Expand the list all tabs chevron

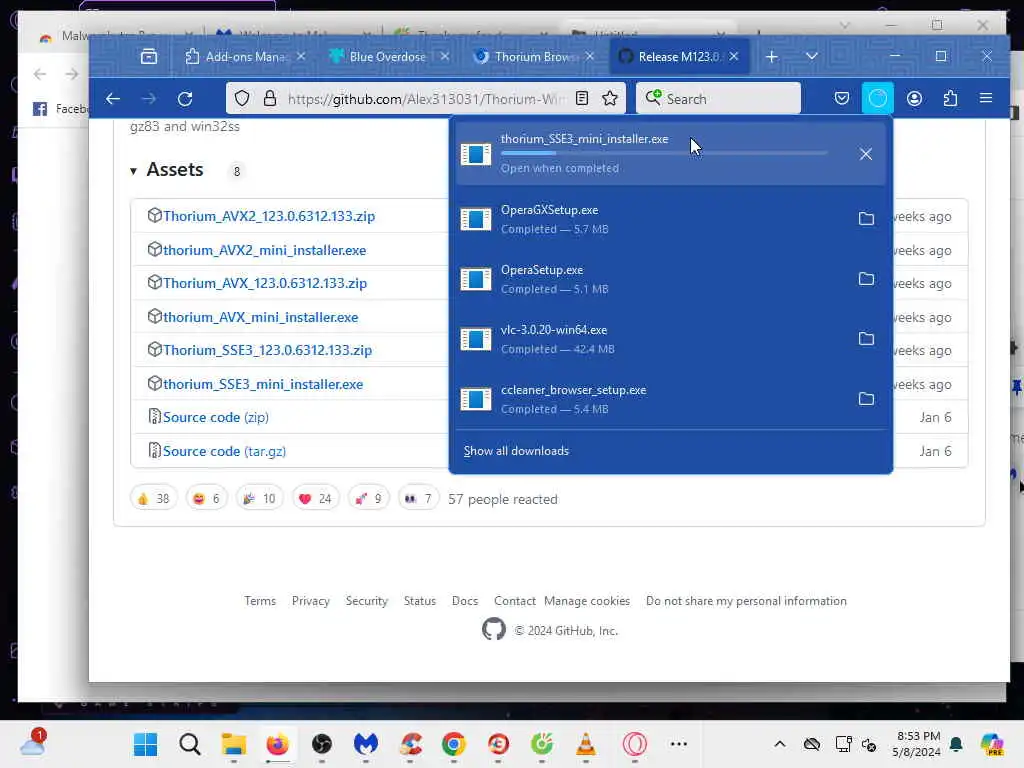click(x=812, y=57)
